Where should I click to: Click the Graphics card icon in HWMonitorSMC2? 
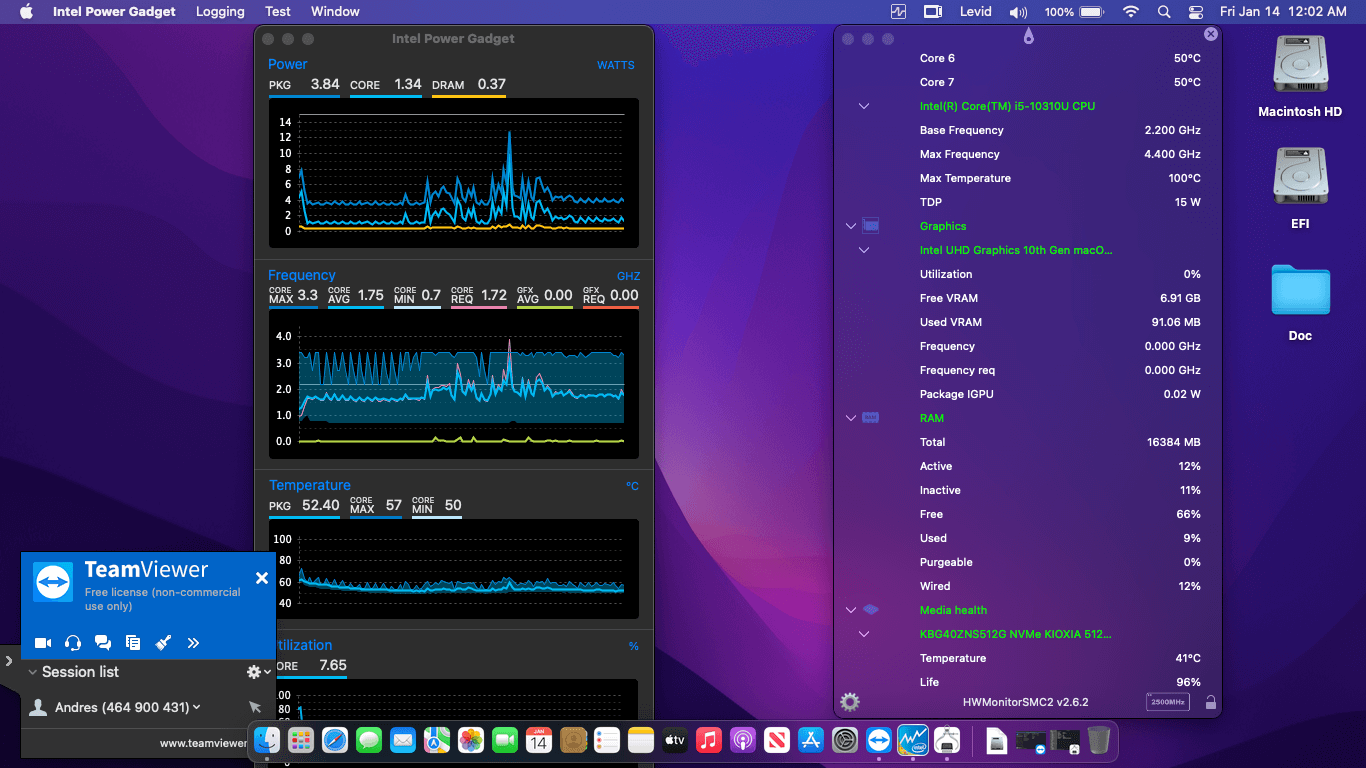[871, 226]
